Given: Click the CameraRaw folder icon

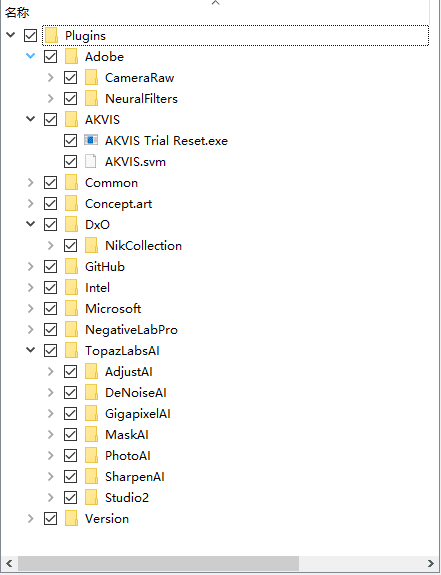Looking at the screenshot, I should [91, 77].
